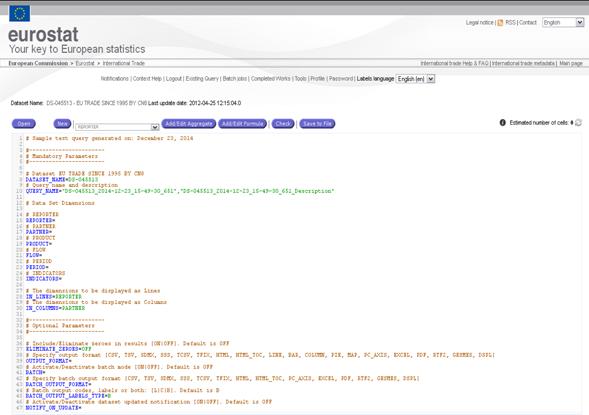Go to Batch jobs
This screenshot has width=589, height=415.
coord(235,78)
